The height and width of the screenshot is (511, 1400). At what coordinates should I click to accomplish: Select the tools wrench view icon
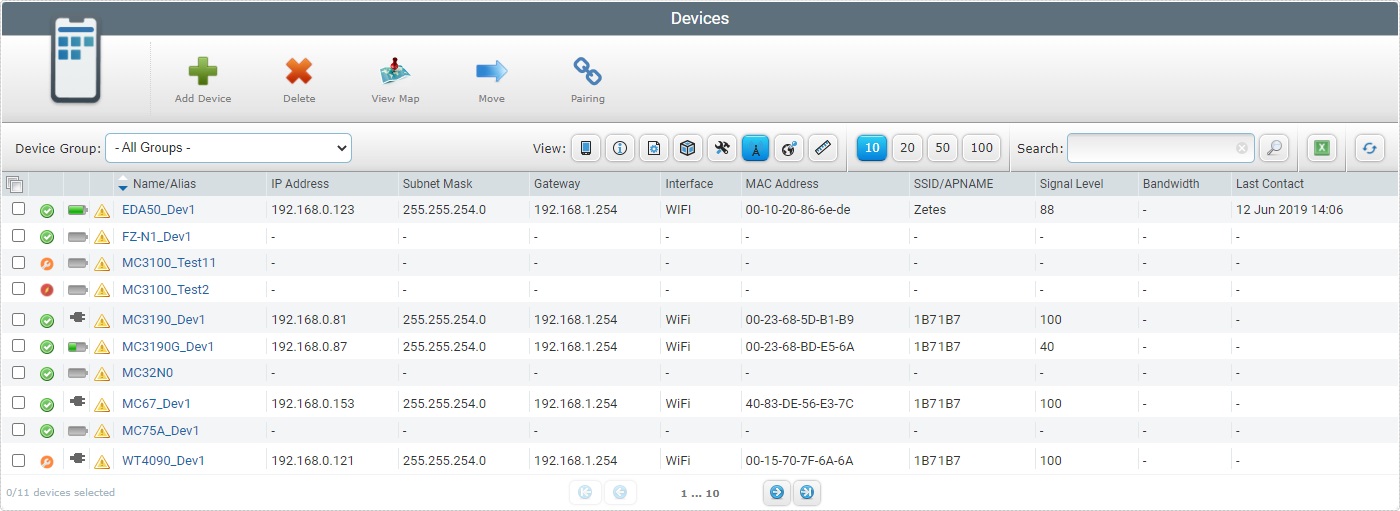pos(721,148)
